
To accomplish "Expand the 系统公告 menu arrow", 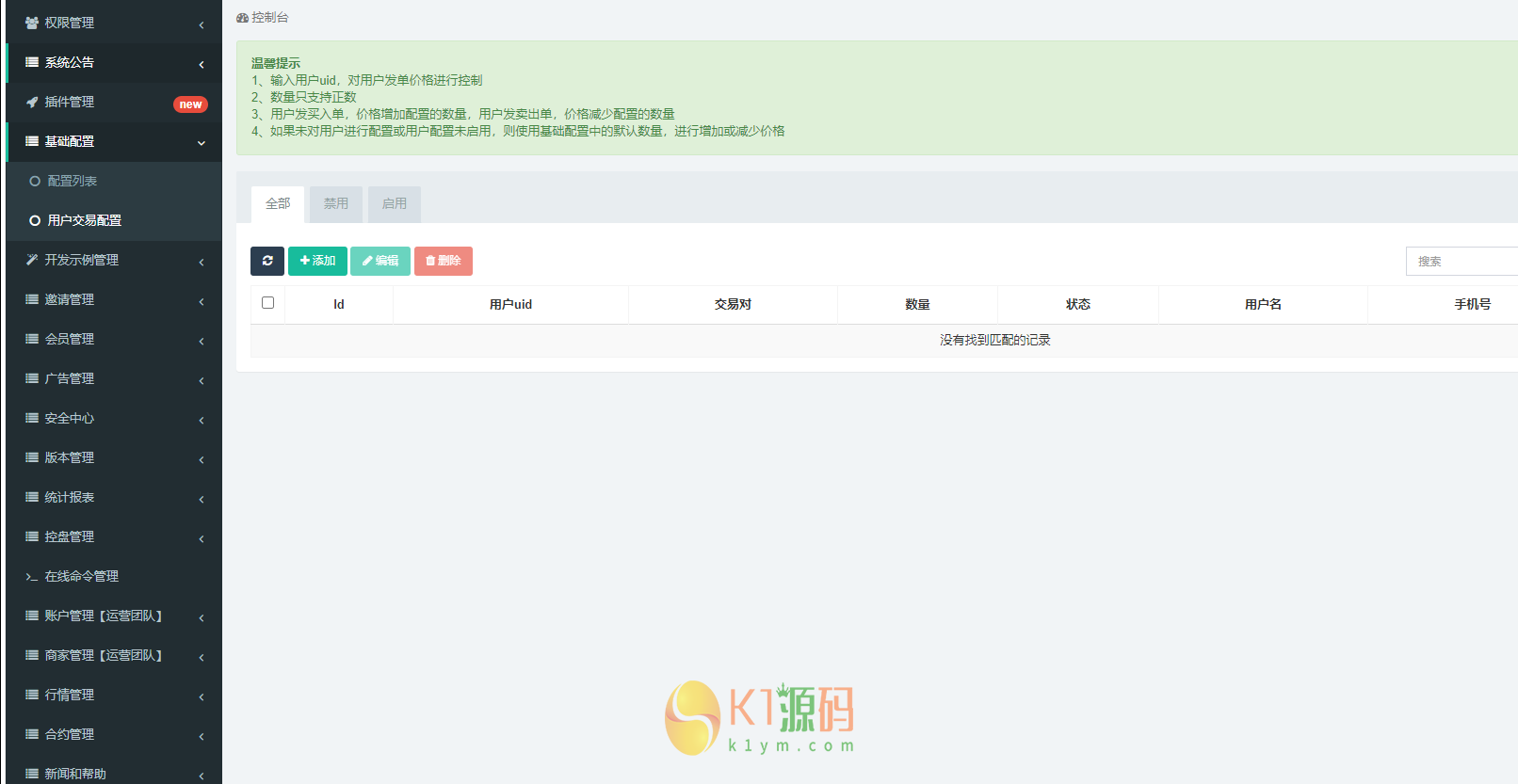I will 202,64.
